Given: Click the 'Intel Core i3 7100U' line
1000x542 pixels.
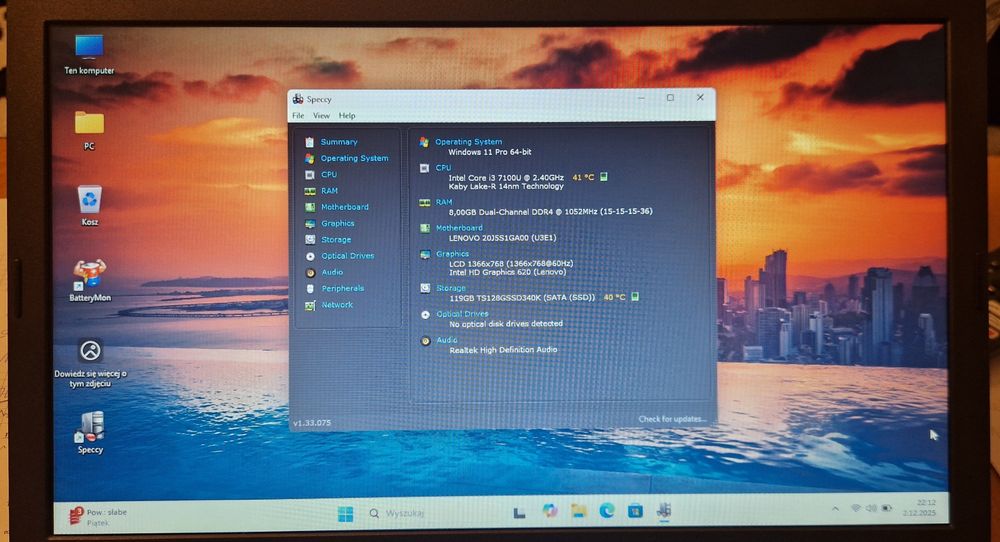Looking at the screenshot, I should click(506, 177).
